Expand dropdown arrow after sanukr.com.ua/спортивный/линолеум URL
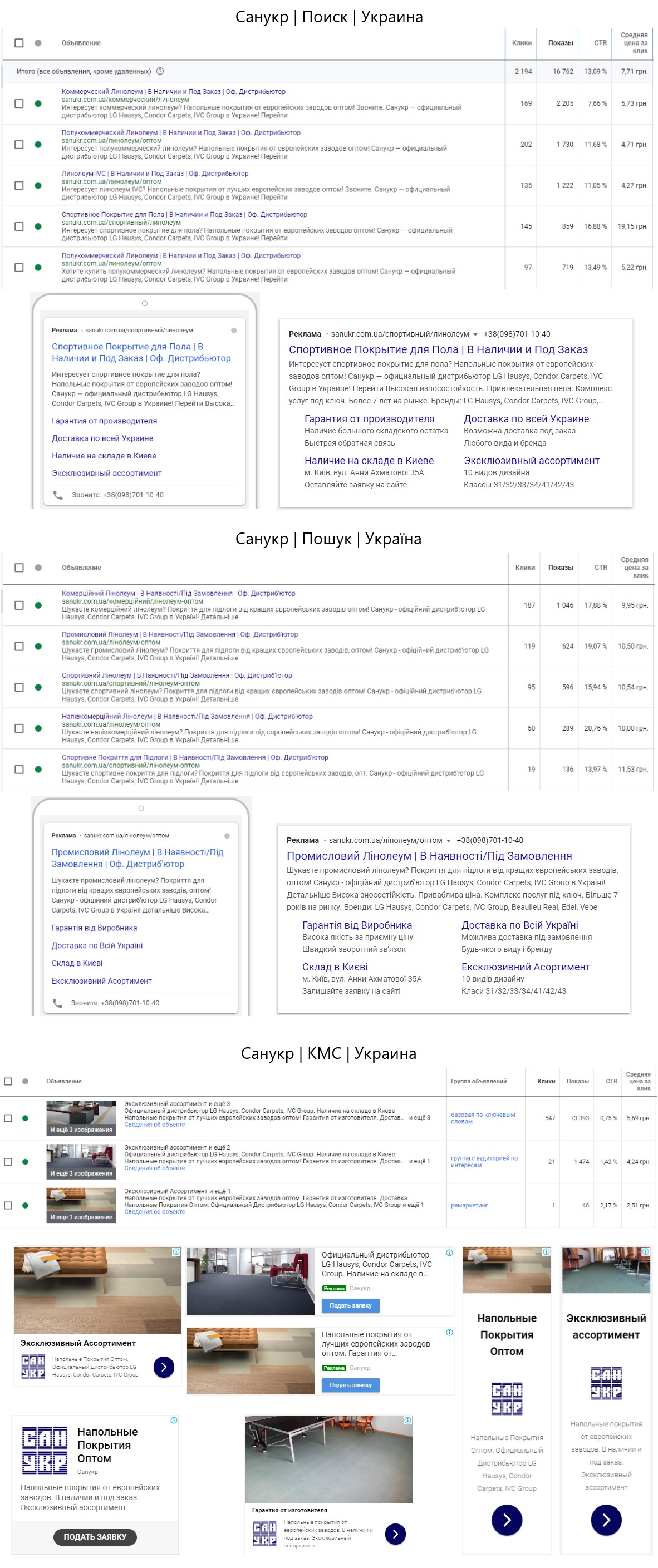 click(x=475, y=335)
